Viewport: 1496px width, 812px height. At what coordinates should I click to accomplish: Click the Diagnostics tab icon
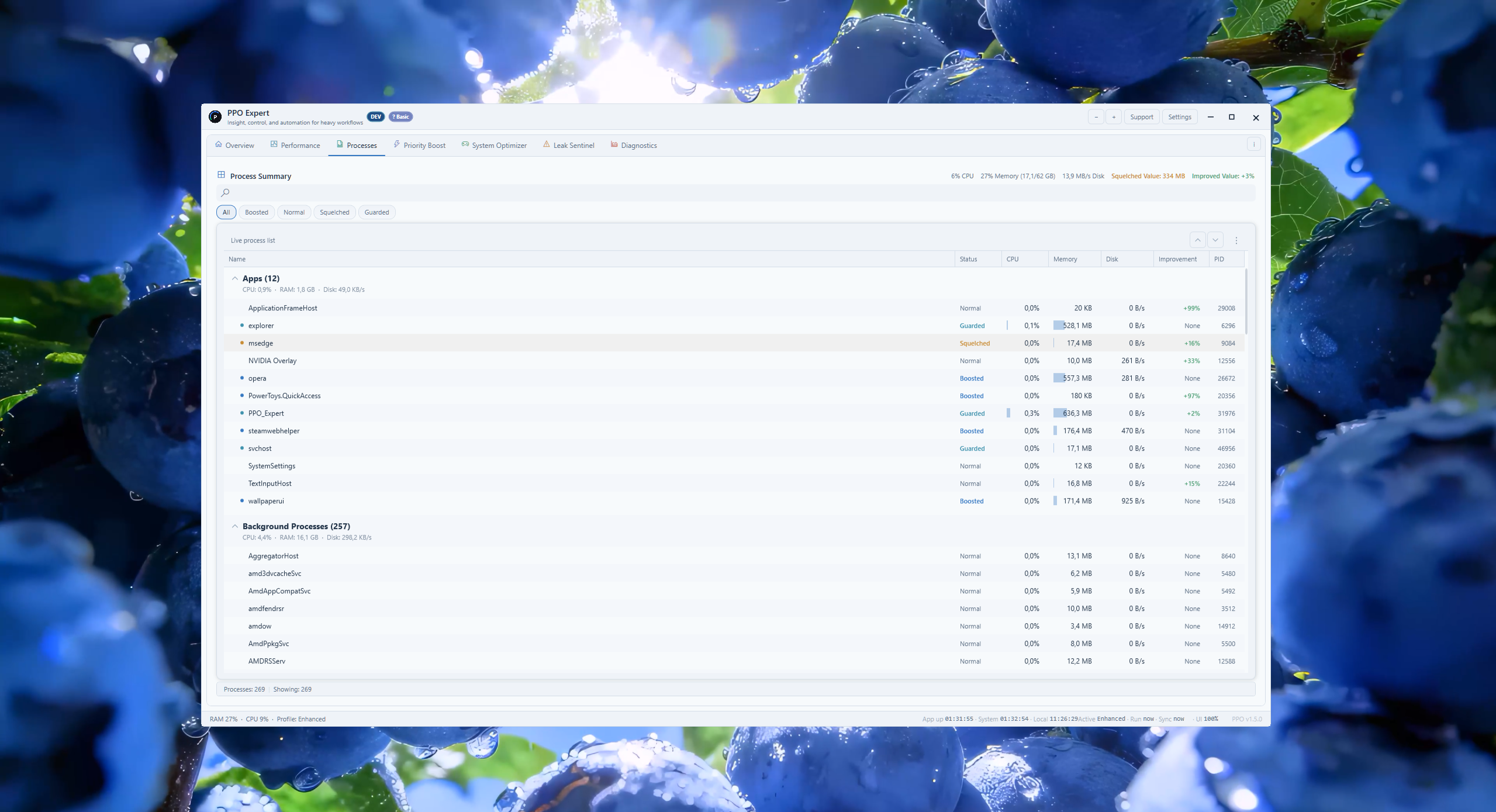tap(614, 144)
